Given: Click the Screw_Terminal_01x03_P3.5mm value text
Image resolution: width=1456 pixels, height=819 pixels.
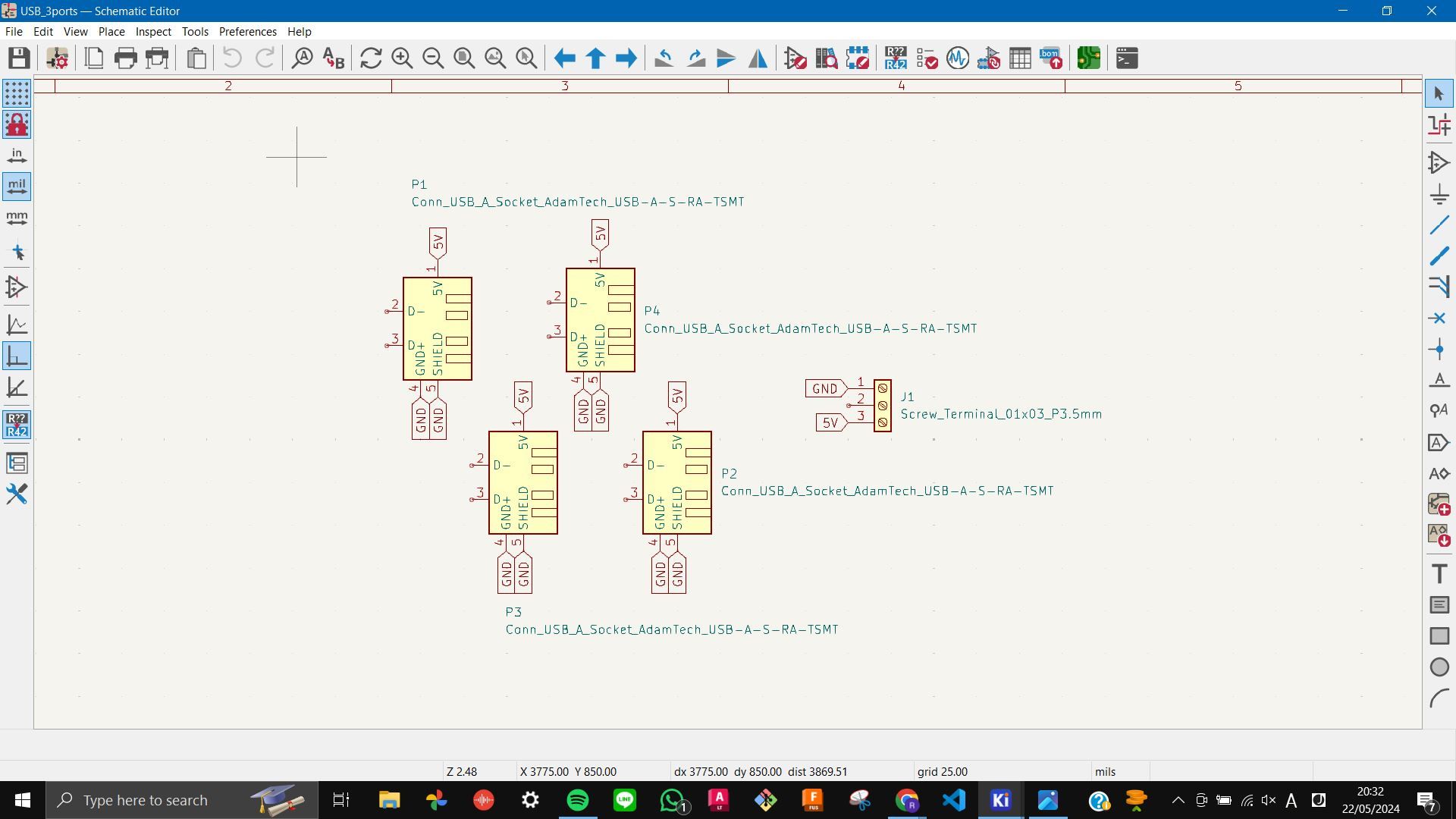Looking at the screenshot, I should (1001, 414).
